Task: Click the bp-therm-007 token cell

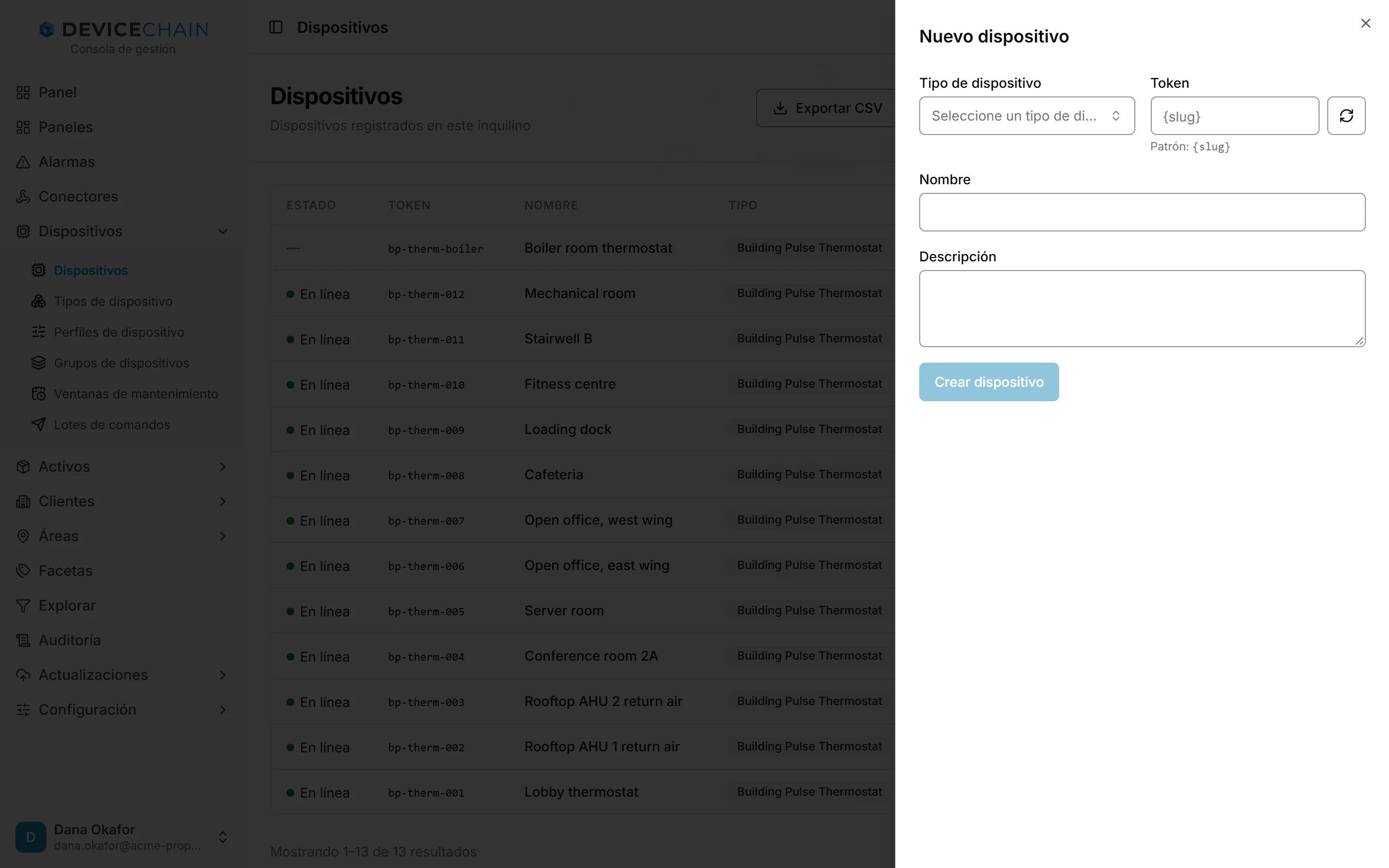Action: (x=426, y=521)
